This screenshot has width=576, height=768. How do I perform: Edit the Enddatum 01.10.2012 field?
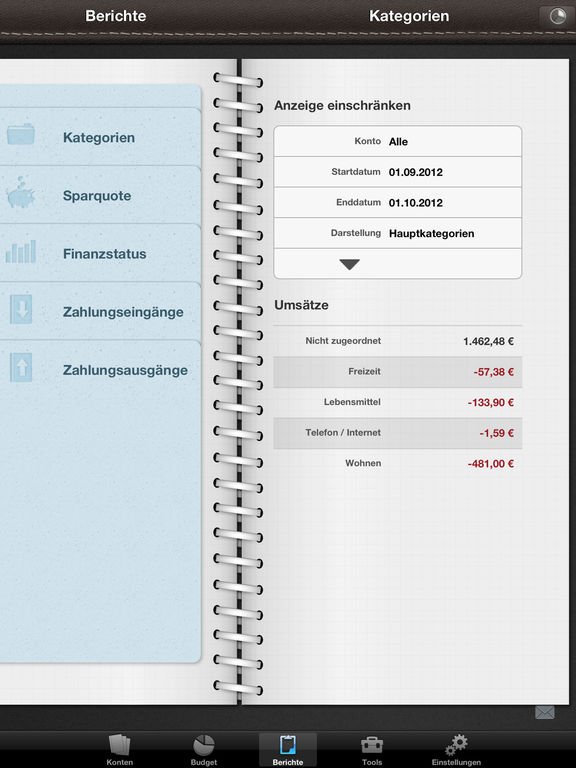[398, 203]
